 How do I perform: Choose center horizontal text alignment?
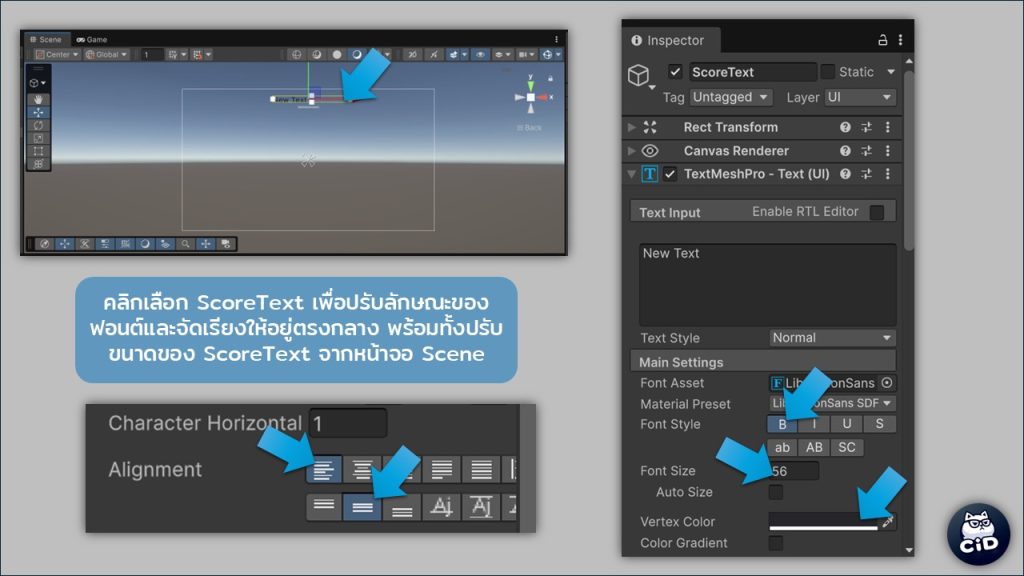(363, 469)
